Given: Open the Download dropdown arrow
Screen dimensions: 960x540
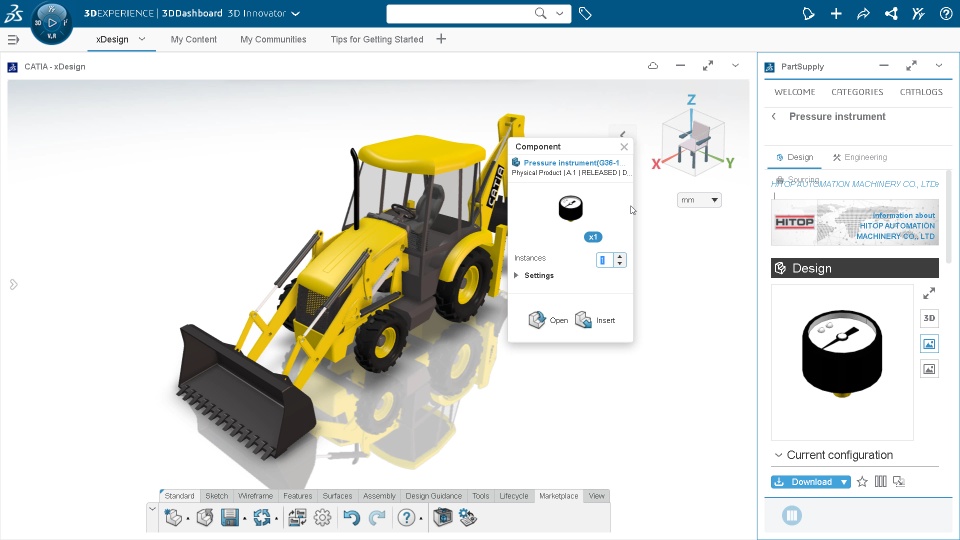Looking at the screenshot, I should (x=844, y=482).
